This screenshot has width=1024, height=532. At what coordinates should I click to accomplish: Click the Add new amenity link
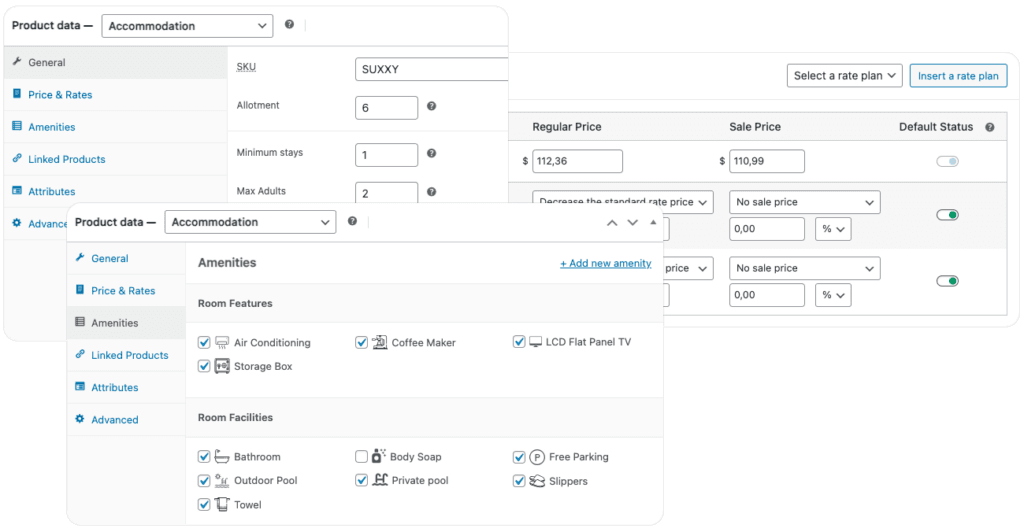click(605, 264)
